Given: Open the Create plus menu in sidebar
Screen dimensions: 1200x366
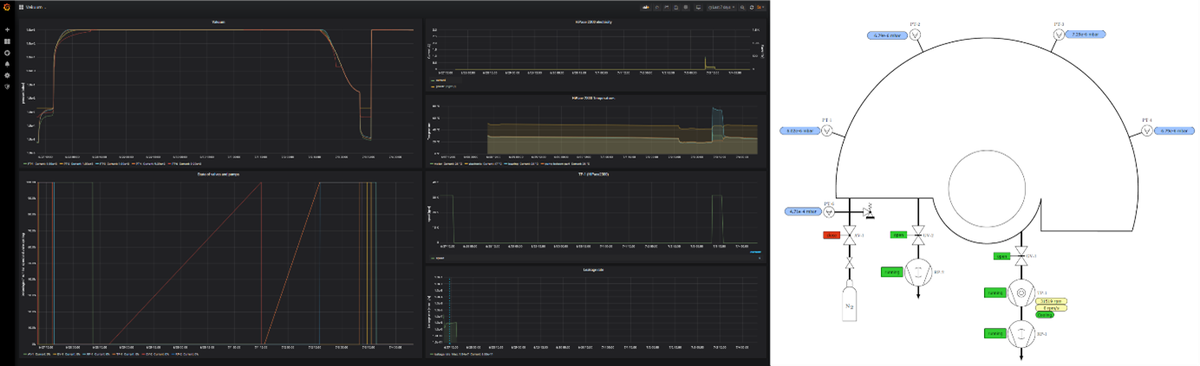Looking at the screenshot, I should pyautogui.click(x=7, y=29).
